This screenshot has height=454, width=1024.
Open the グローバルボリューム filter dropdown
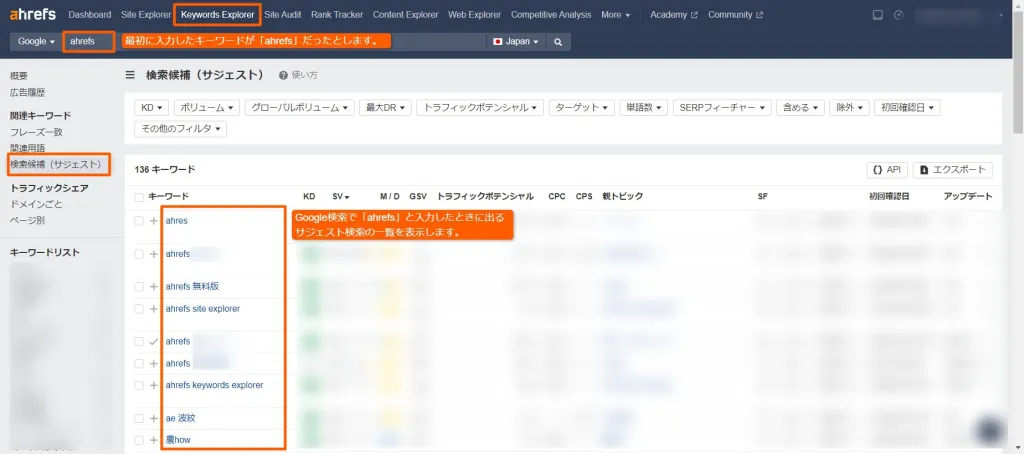[300, 108]
